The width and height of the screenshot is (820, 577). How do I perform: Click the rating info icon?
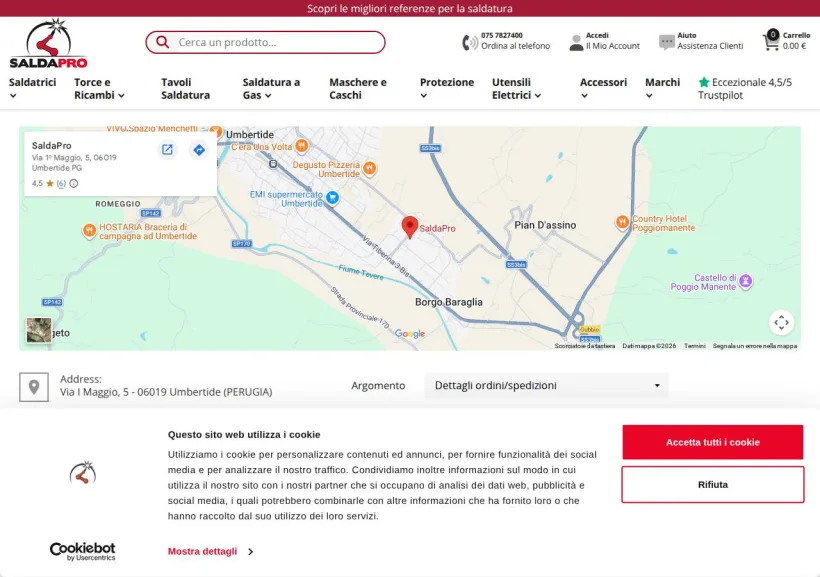[x=74, y=183]
